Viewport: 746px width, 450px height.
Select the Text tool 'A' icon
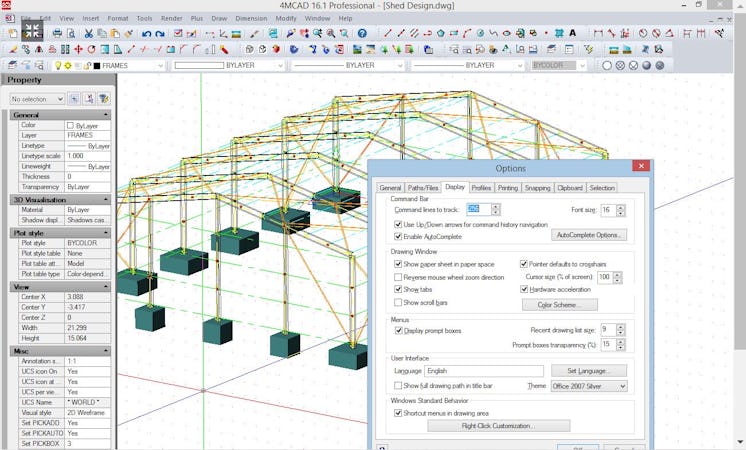tap(573, 33)
